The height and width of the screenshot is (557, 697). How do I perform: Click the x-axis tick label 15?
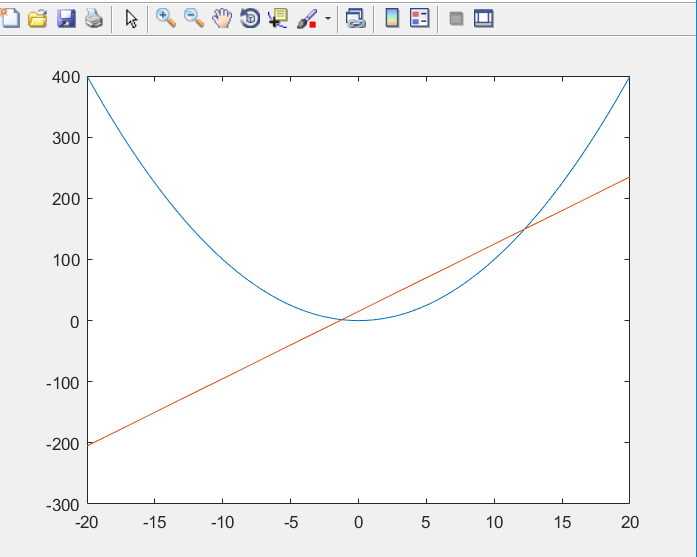click(562, 522)
